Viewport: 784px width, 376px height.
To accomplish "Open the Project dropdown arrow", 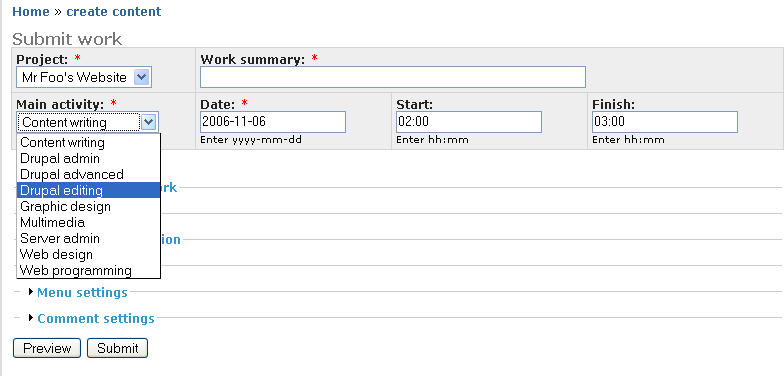I will point(142,78).
